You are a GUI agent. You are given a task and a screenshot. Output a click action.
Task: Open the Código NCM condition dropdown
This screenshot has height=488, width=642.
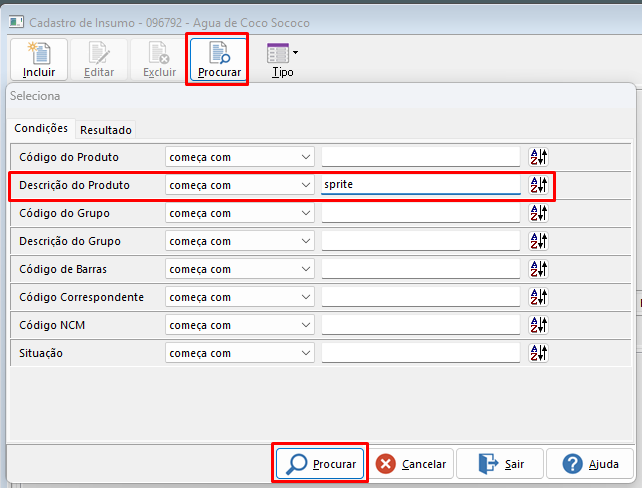pyautogui.click(x=240, y=325)
